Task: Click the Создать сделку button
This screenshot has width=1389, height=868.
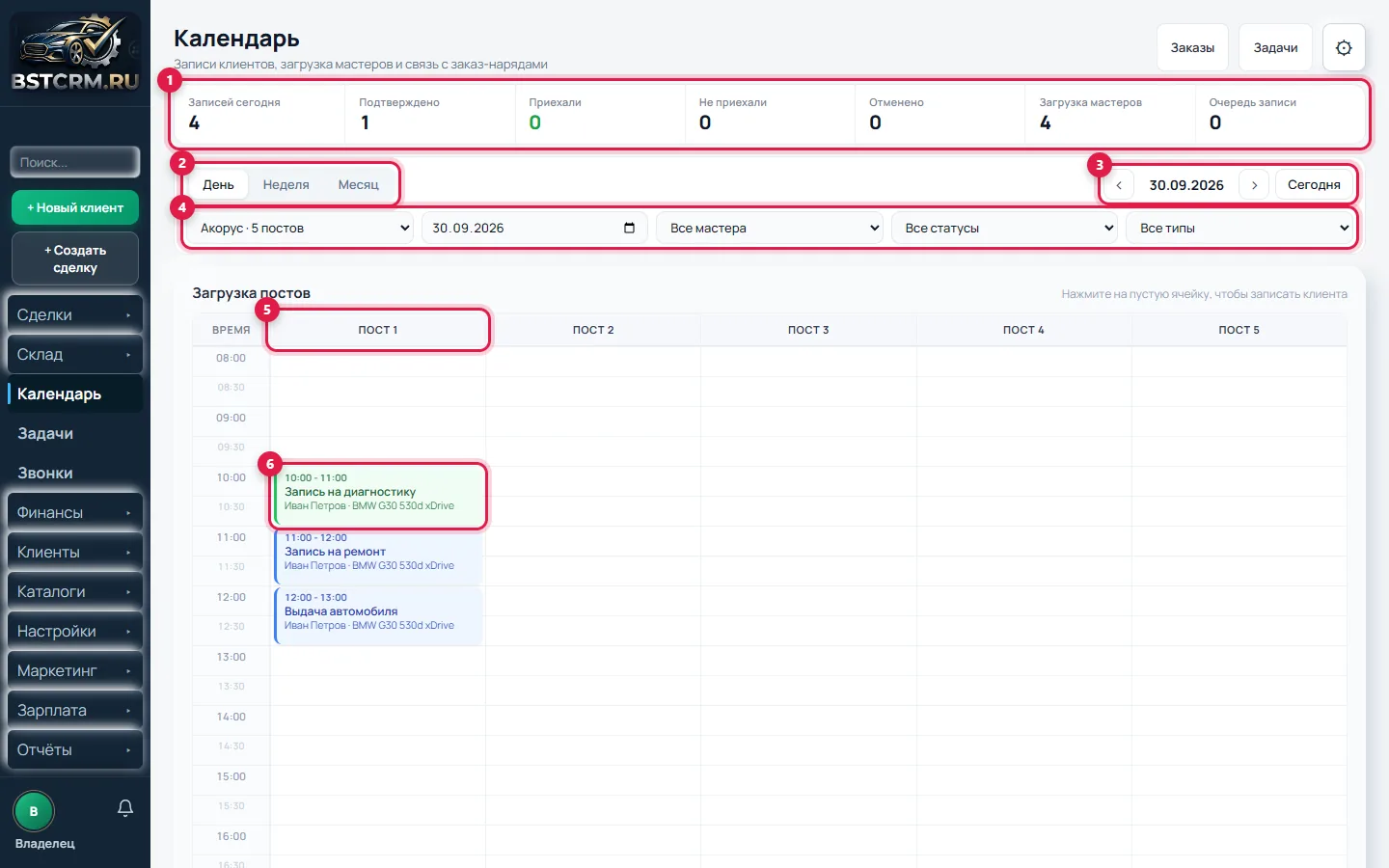Action: [75, 258]
